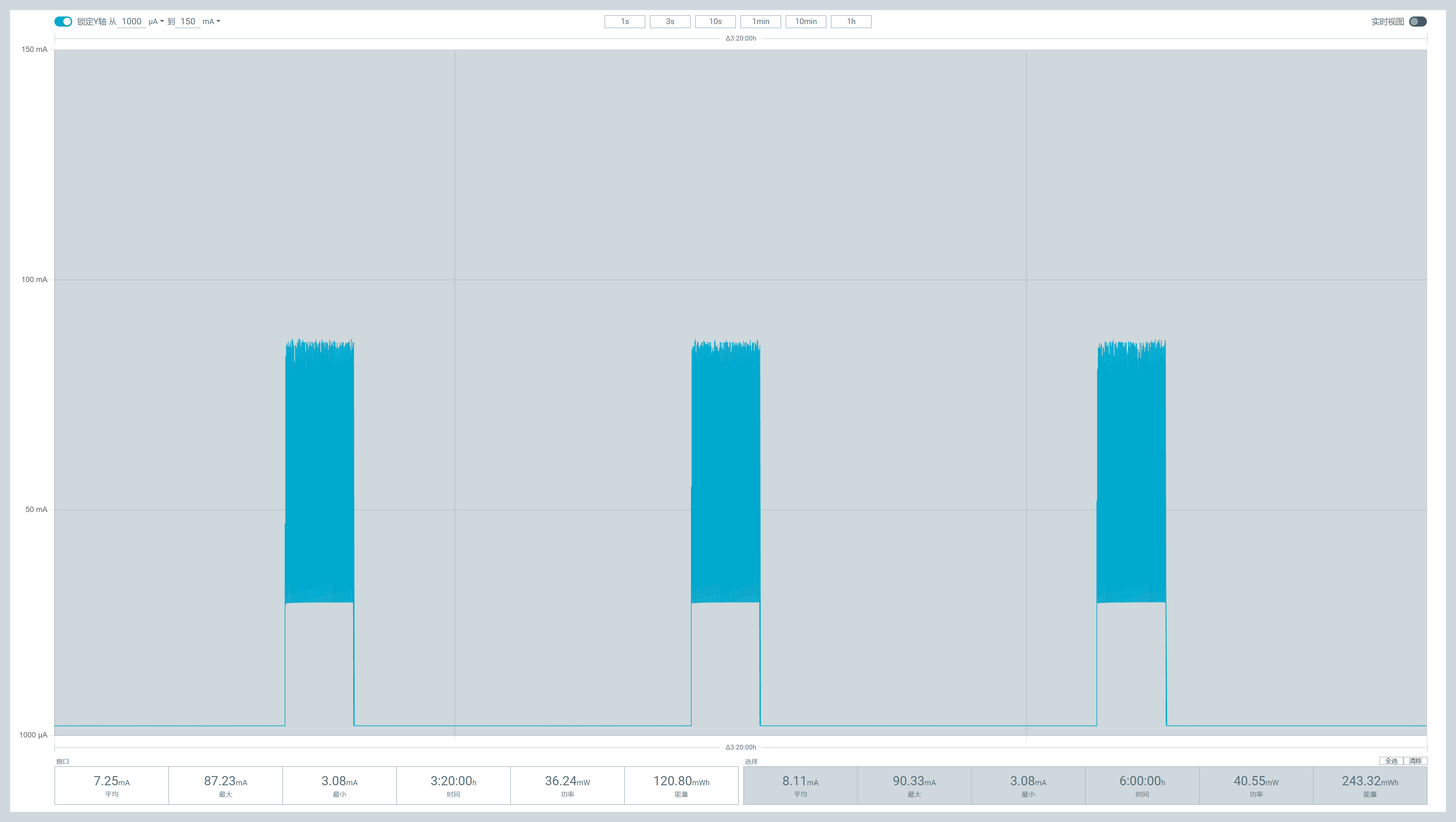The image size is (1456, 822).
Task: Edit the Y-axis minimum value field 1000
Action: (x=131, y=22)
